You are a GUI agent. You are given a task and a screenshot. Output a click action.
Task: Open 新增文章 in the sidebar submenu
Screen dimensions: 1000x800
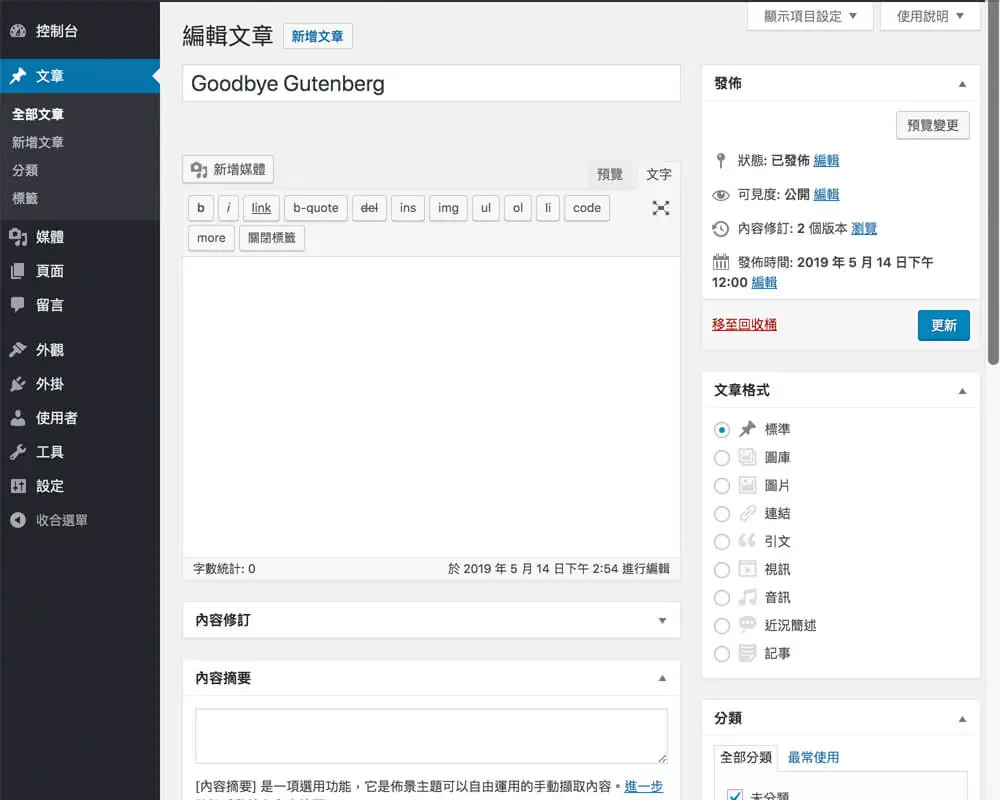click(x=38, y=142)
